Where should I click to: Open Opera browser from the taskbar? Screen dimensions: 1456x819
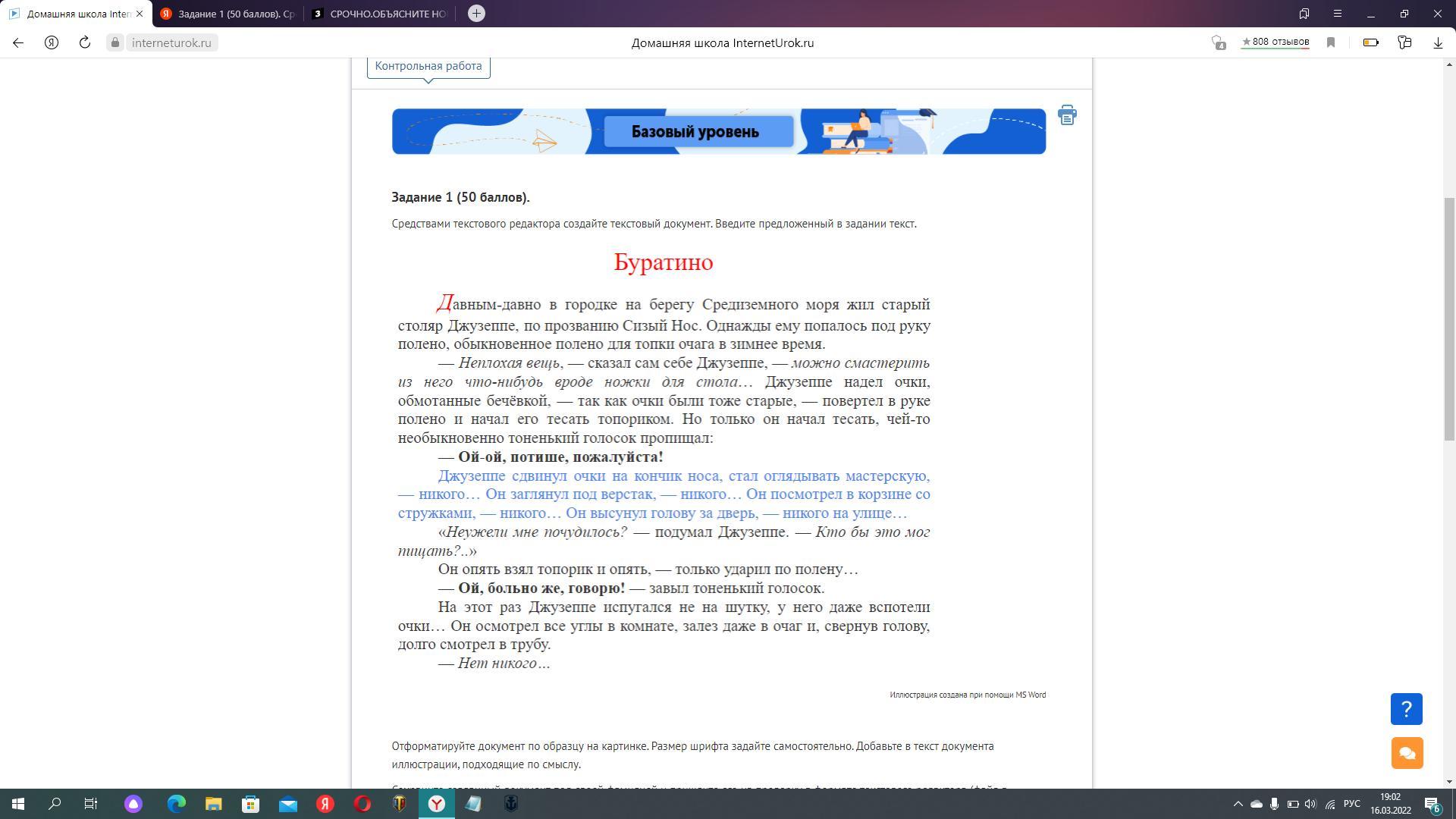coord(362,804)
